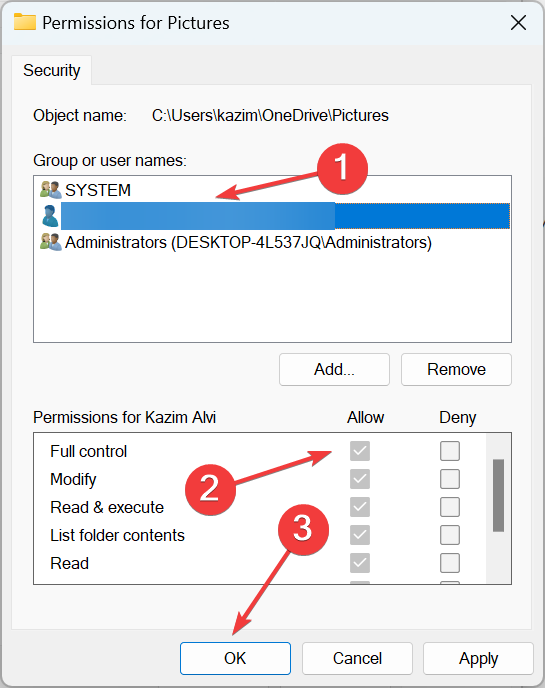Click the Add... button
This screenshot has width=545, height=688.
[334, 369]
